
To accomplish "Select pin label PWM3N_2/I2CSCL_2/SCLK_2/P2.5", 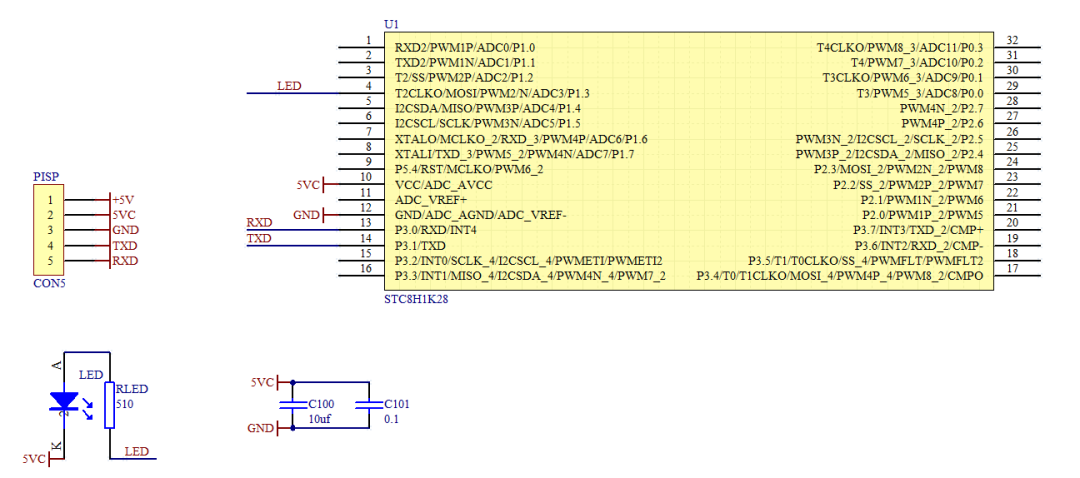I will 890,138.
